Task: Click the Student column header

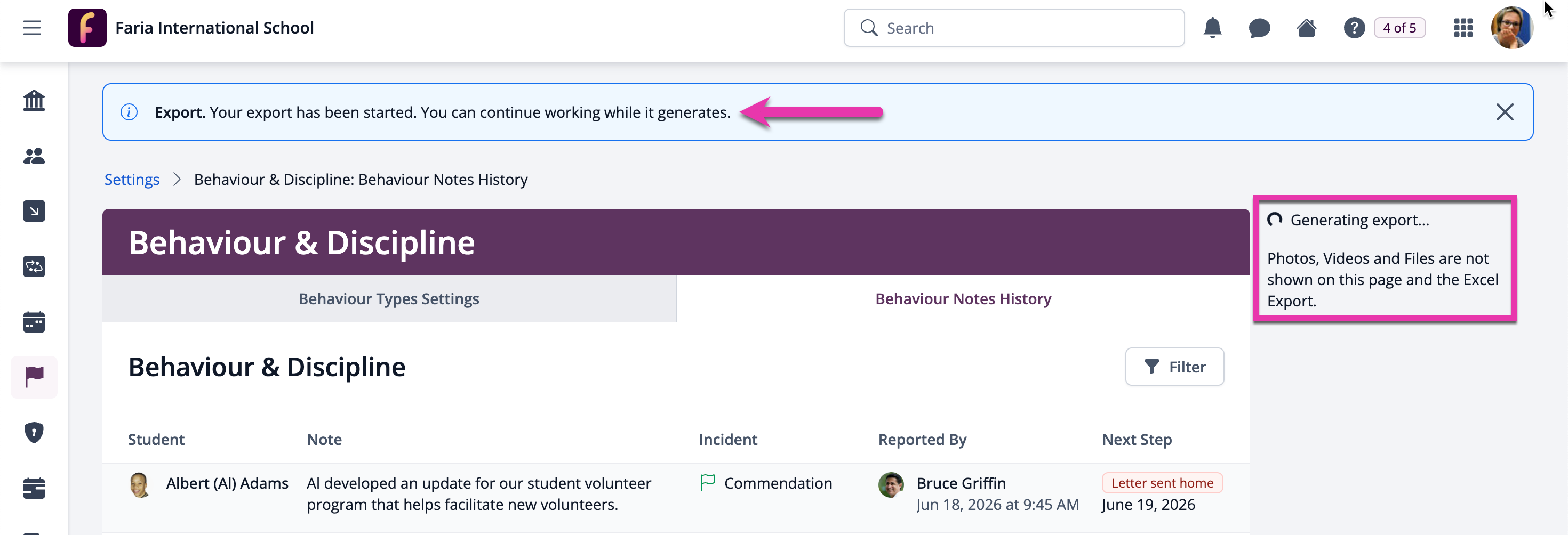Action: [x=156, y=440]
